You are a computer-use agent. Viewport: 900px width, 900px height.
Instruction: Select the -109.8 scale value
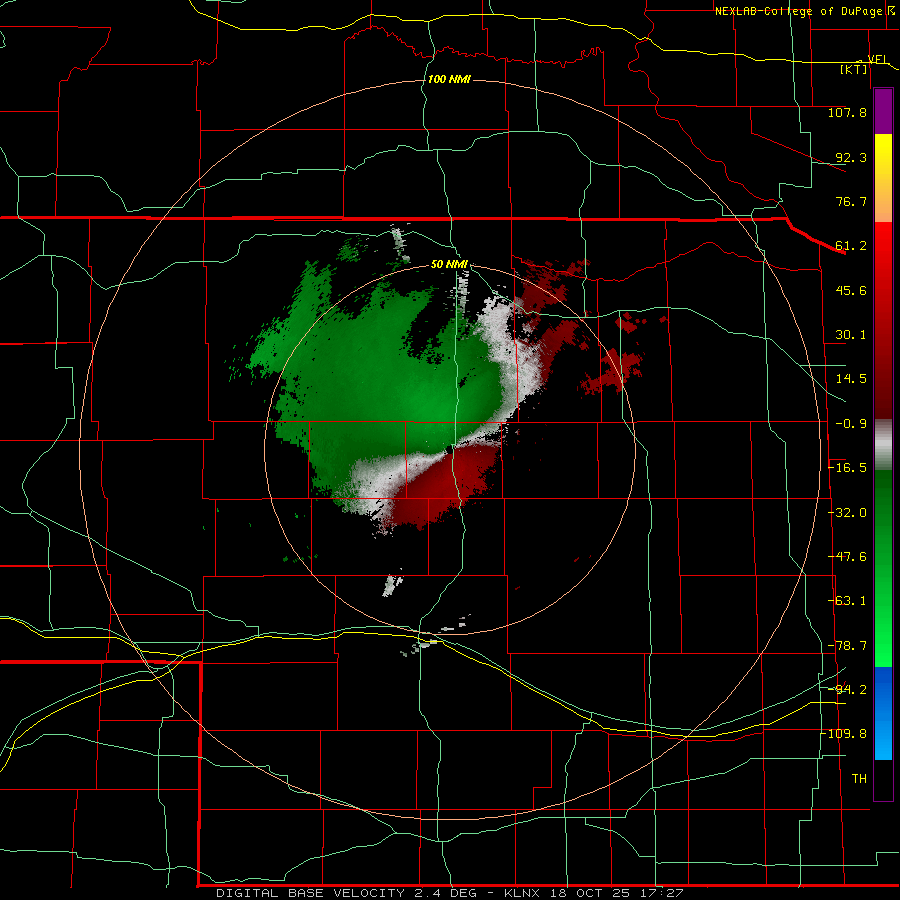pyautogui.click(x=844, y=734)
